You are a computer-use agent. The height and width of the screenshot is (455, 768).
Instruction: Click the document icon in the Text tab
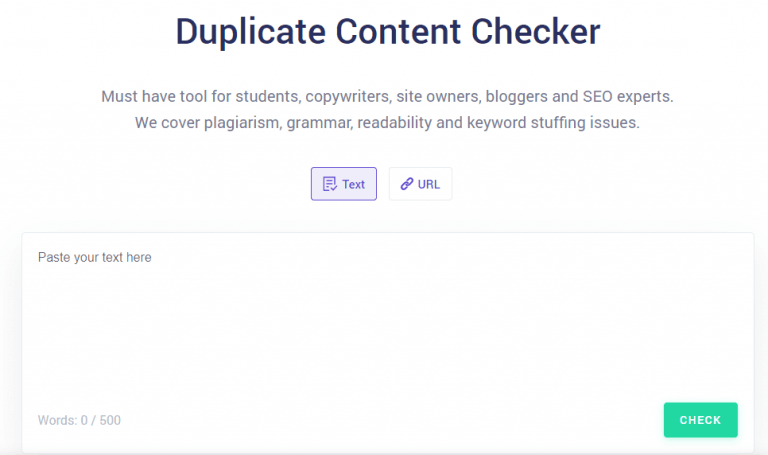[329, 184]
